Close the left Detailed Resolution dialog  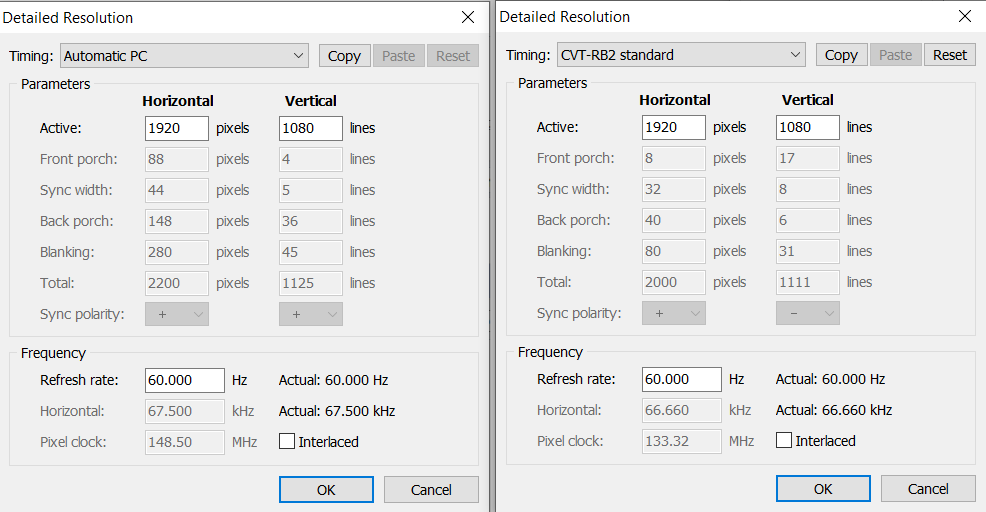(468, 18)
